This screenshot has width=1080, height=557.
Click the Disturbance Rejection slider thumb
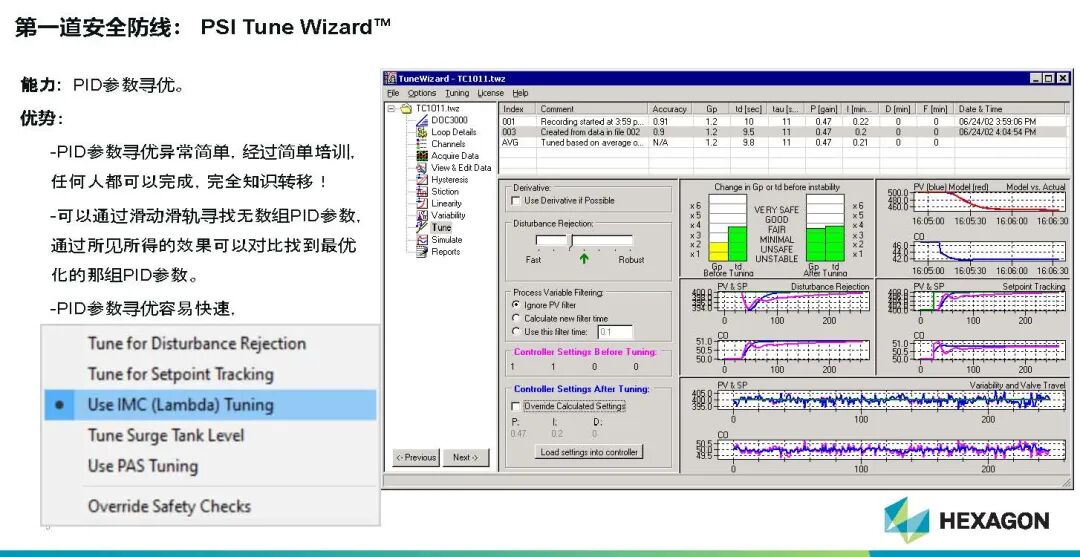click(569, 240)
